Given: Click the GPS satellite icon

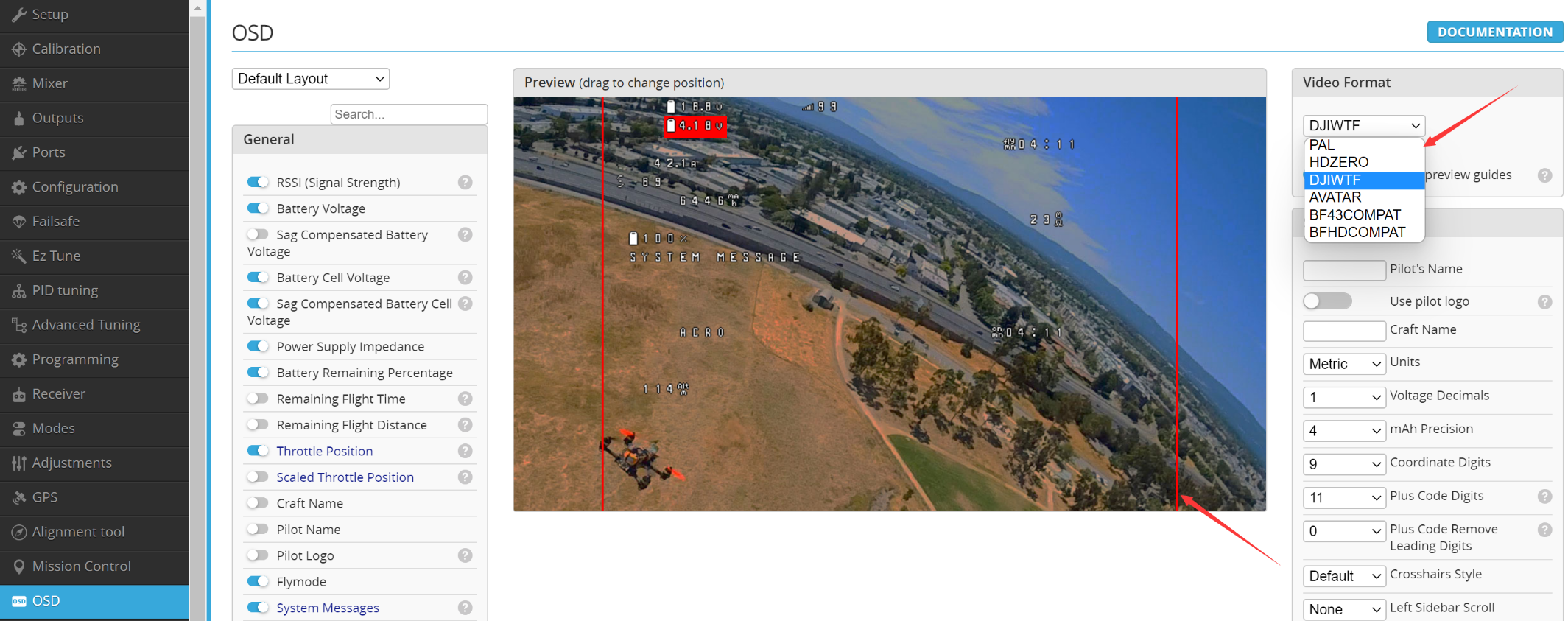Looking at the screenshot, I should pyautogui.click(x=19, y=497).
